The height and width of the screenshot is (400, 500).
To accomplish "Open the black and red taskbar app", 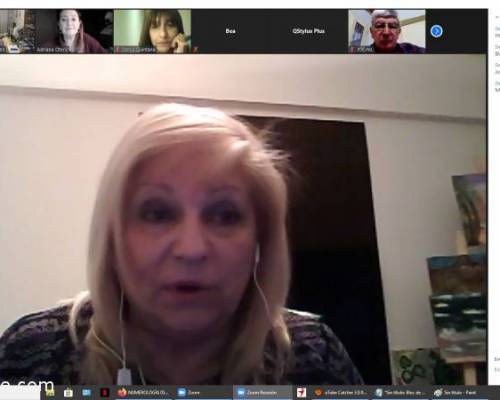I will (x=105, y=393).
